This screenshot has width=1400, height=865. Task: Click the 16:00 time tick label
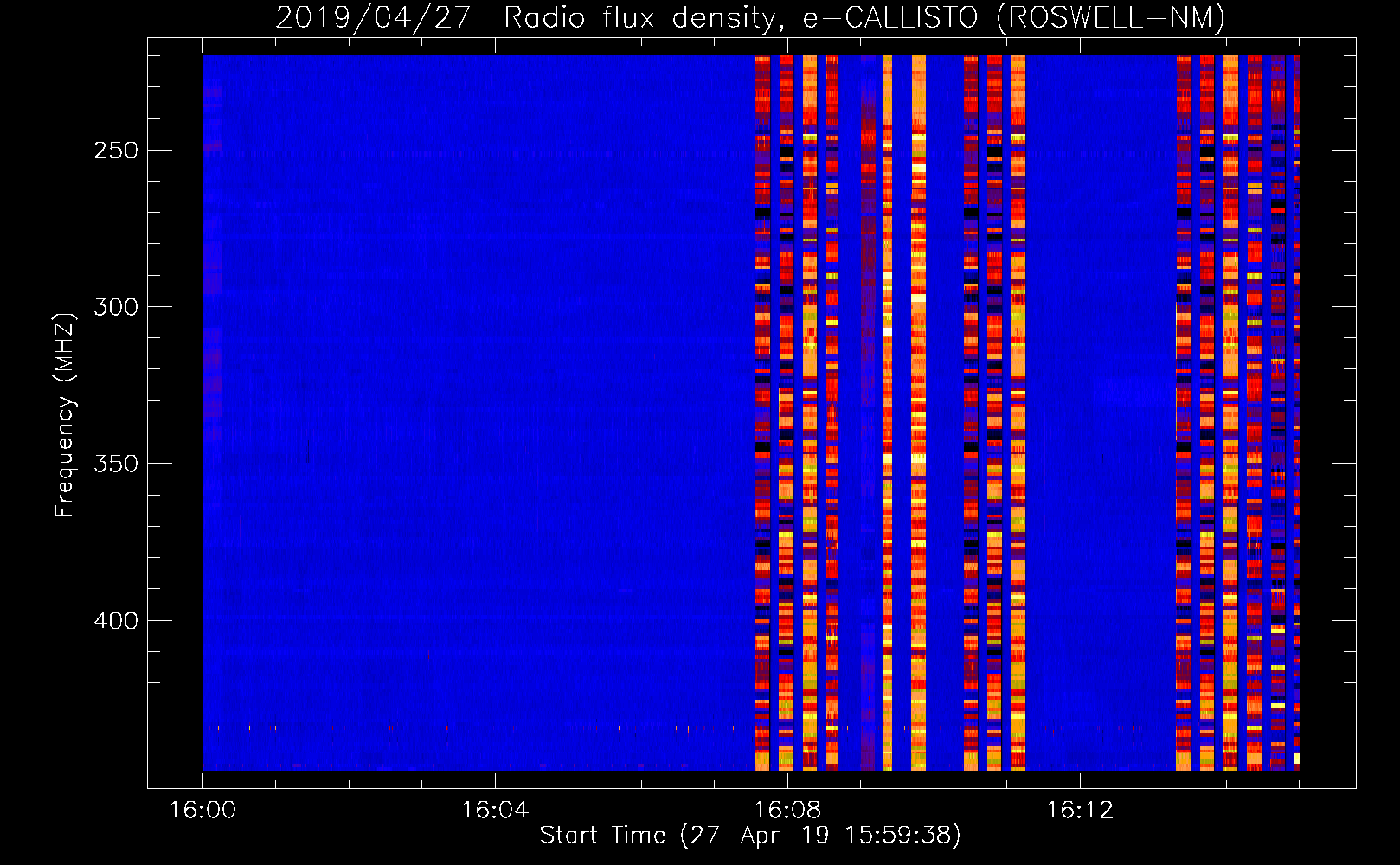click(202, 811)
